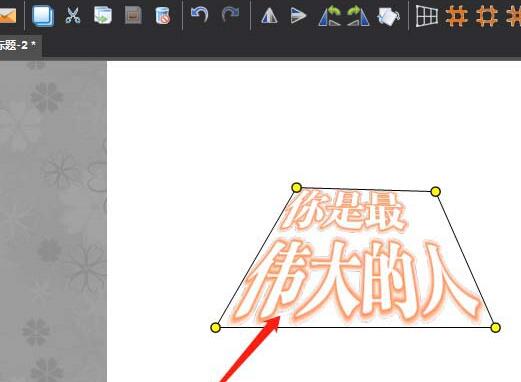
Task: Flip vertically using the sideways triangle icon
Action: (298, 16)
